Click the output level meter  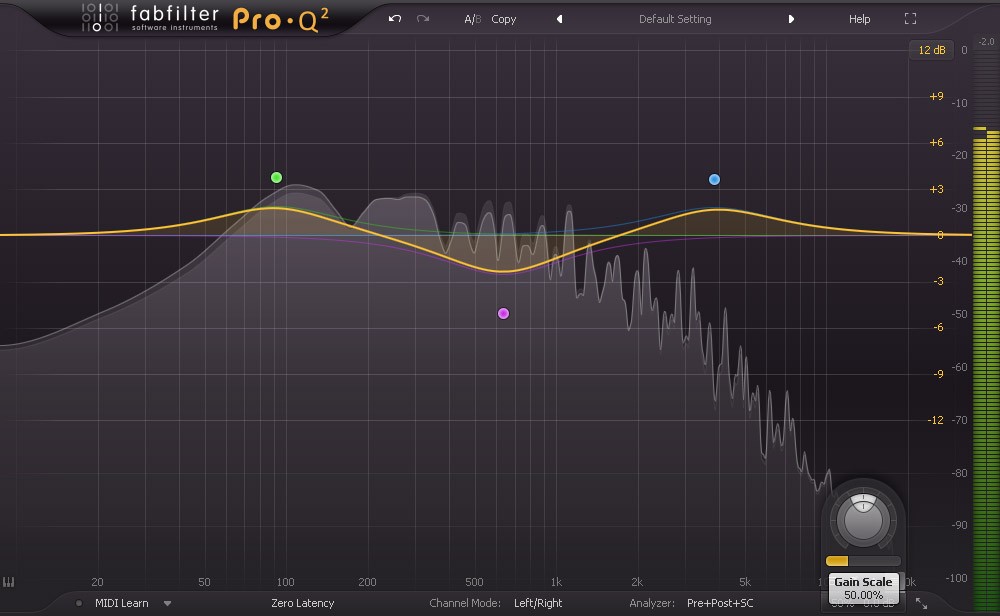985,325
